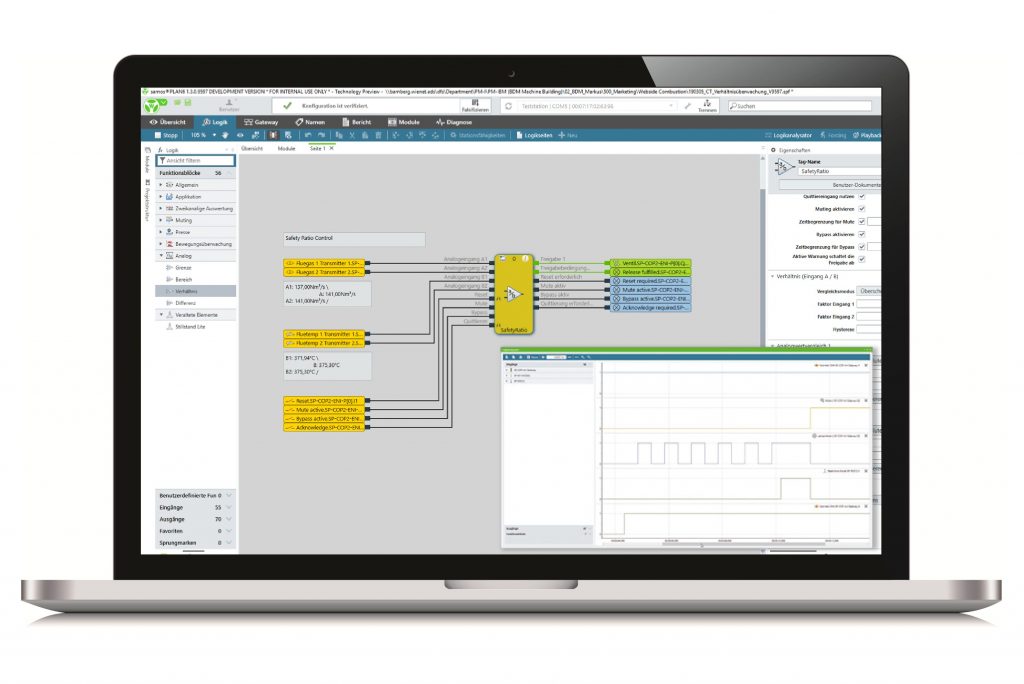The height and width of the screenshot is (684, 1024).
Task: Toggle the Muting aktivieren checkbox
Action: click(862, 208)
